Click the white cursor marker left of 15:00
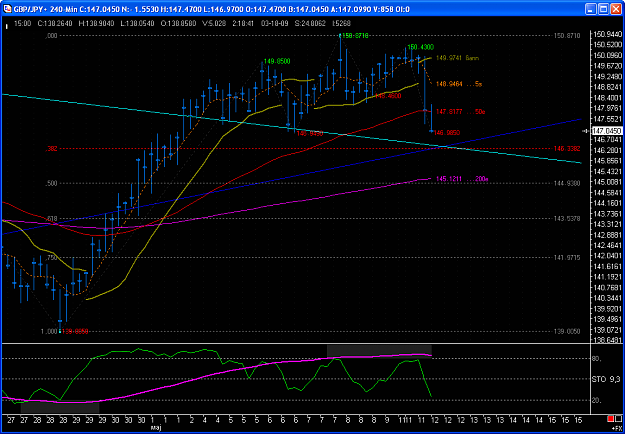This screenshot has height=434, width=625. (x=7, y=27)
